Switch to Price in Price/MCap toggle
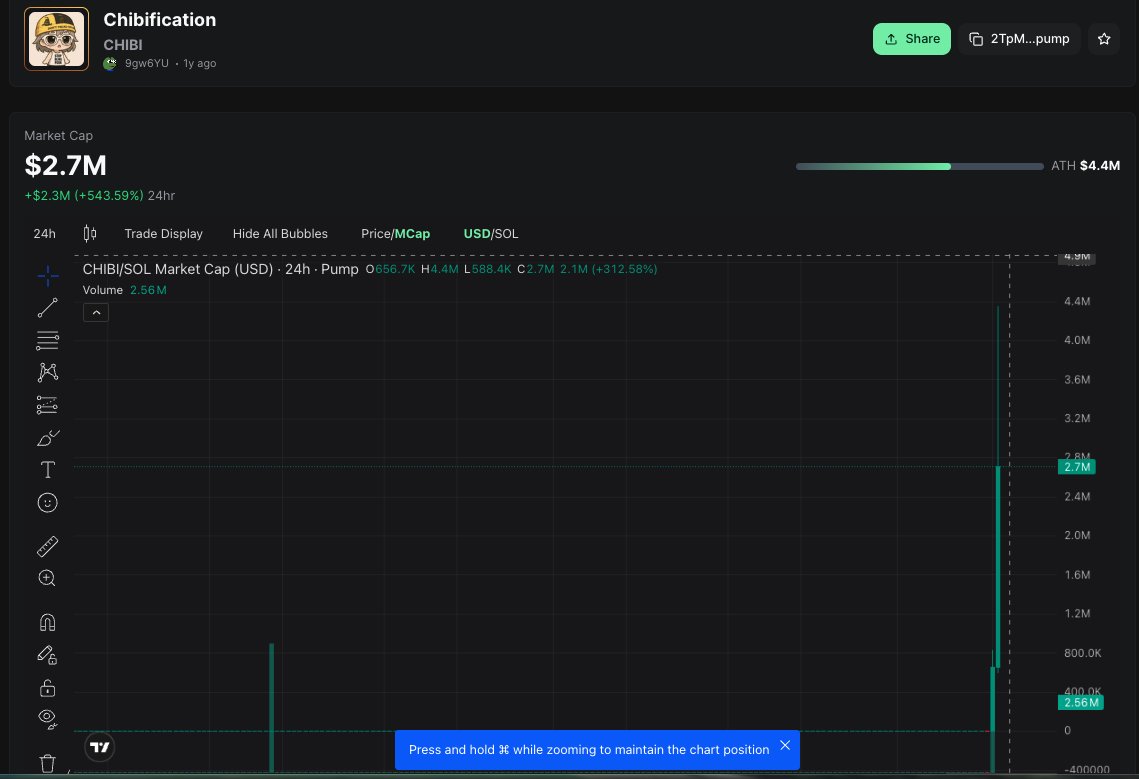 pyautogui.click(x=376, y=233)
